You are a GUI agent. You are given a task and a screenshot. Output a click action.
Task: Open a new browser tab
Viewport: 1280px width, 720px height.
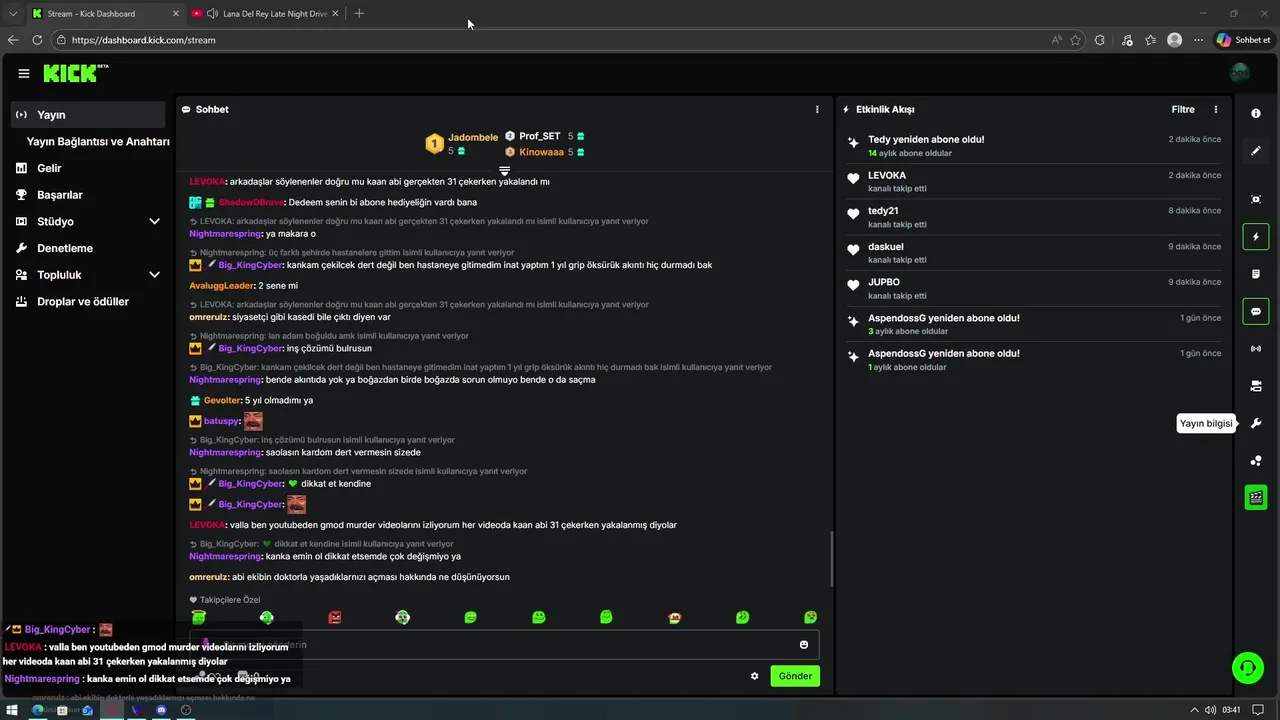coord(359,14)
